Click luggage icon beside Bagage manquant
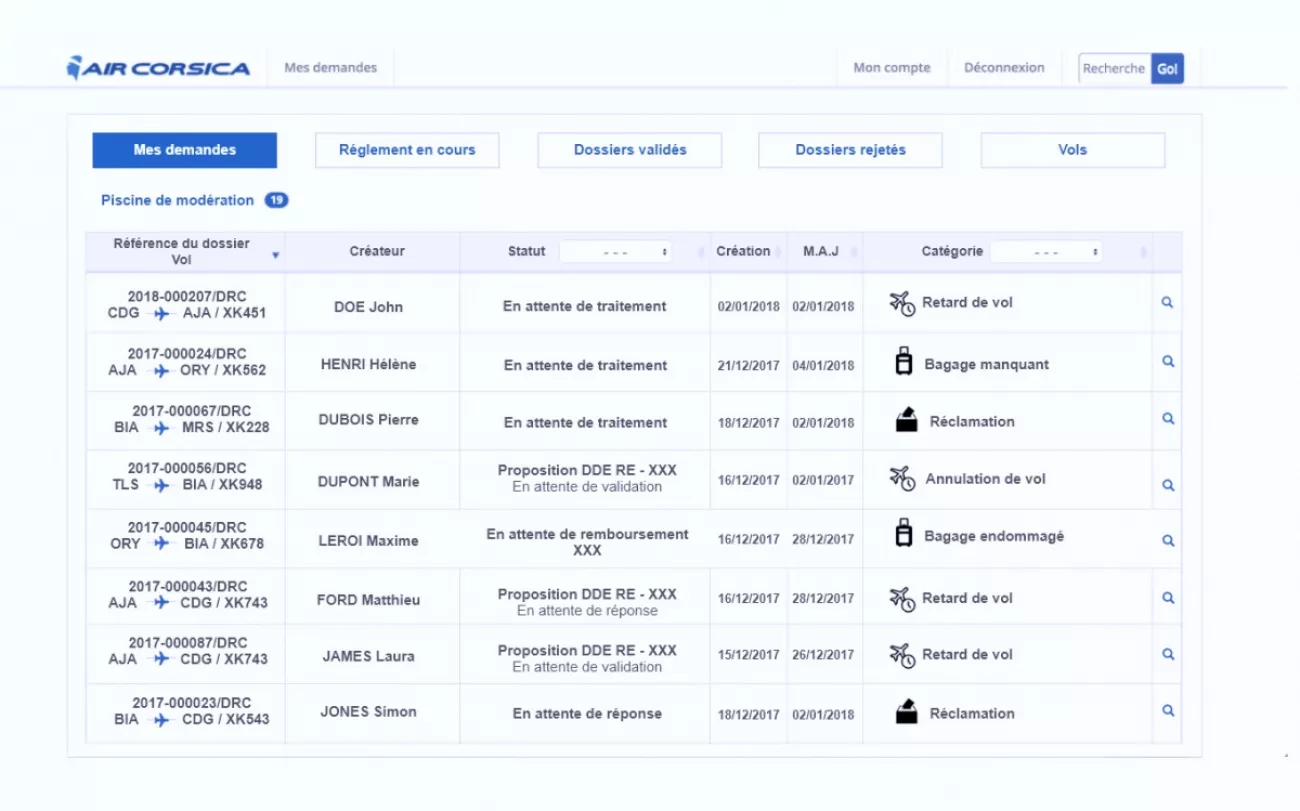Screen dimensions: 1300x811 [x=904, y=362]
